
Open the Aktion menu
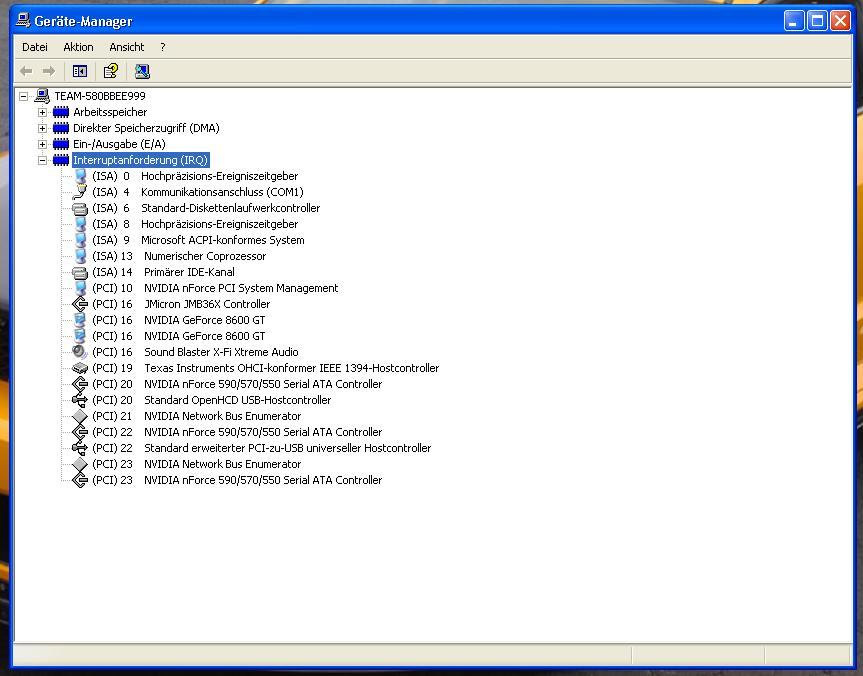[x=78, y=47]
